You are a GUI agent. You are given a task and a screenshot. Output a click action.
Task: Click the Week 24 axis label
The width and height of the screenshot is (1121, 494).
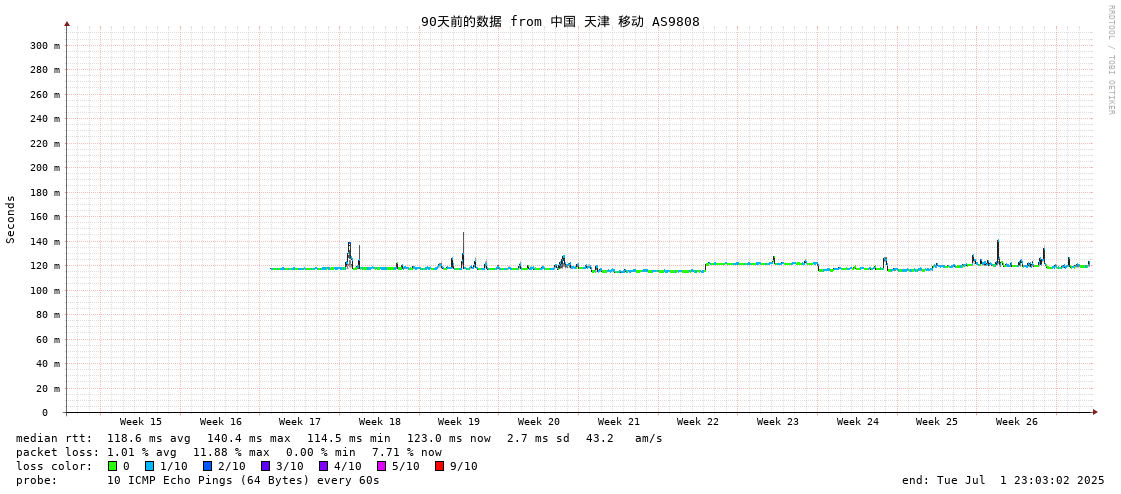[857, 422]
